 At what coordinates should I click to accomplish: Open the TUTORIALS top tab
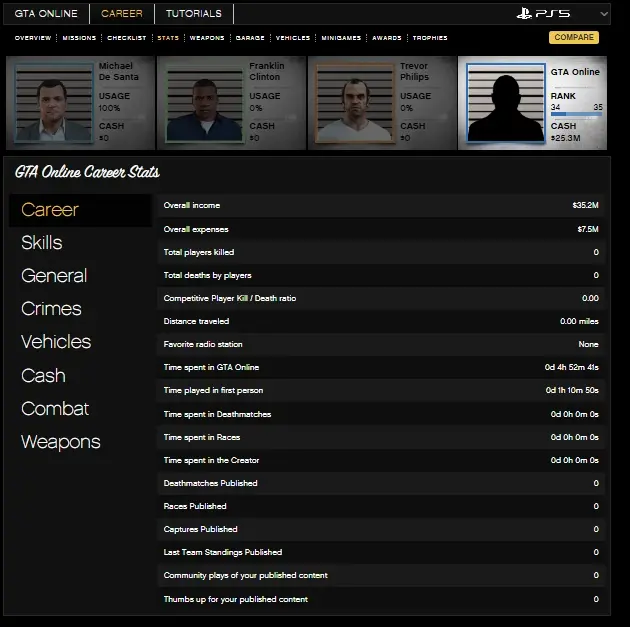tap(194, 14)
